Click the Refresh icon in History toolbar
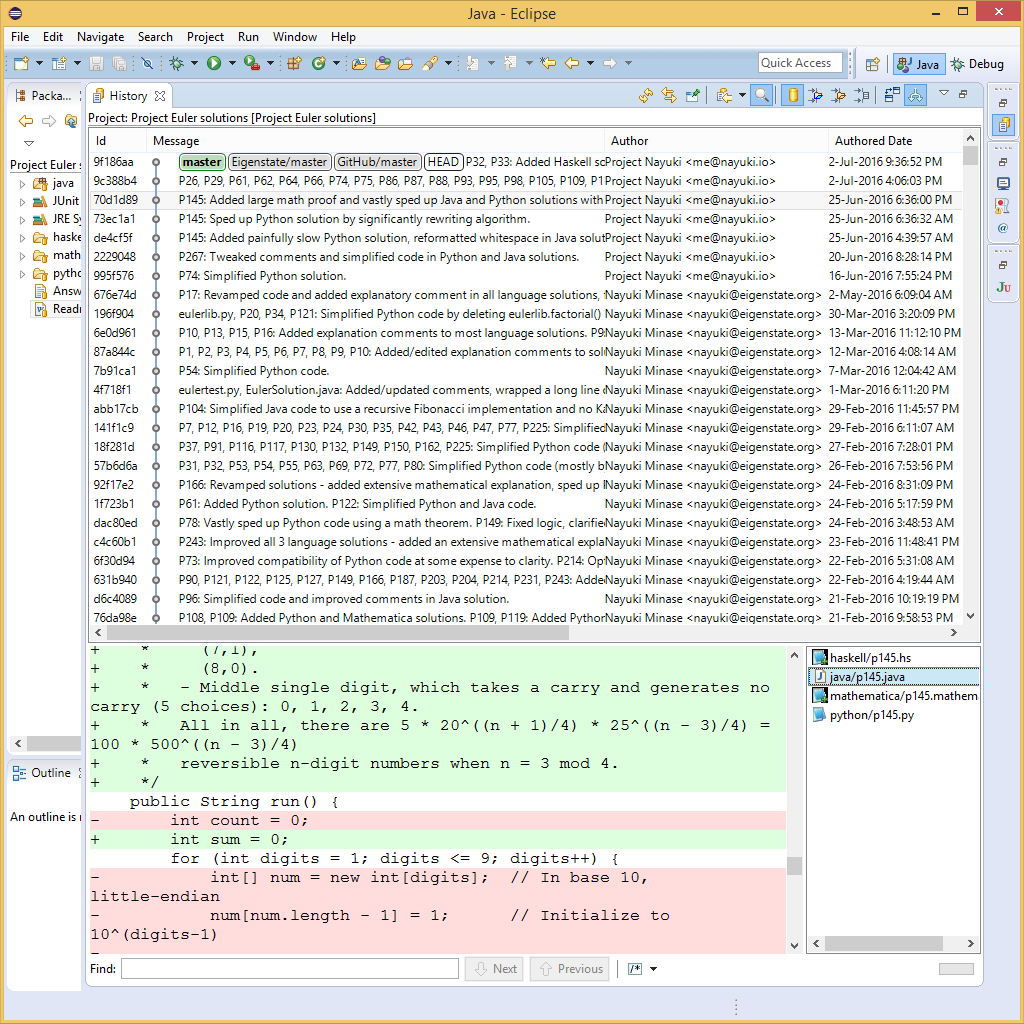Image resolution: width=1024 pixels, height=1024 pixels. (x=645, y=95)
